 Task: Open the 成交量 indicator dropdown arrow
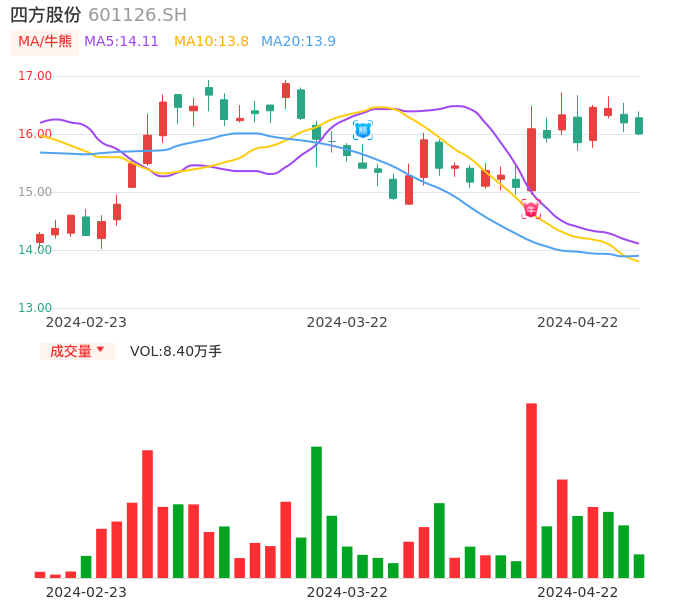[x=100, y=350]
